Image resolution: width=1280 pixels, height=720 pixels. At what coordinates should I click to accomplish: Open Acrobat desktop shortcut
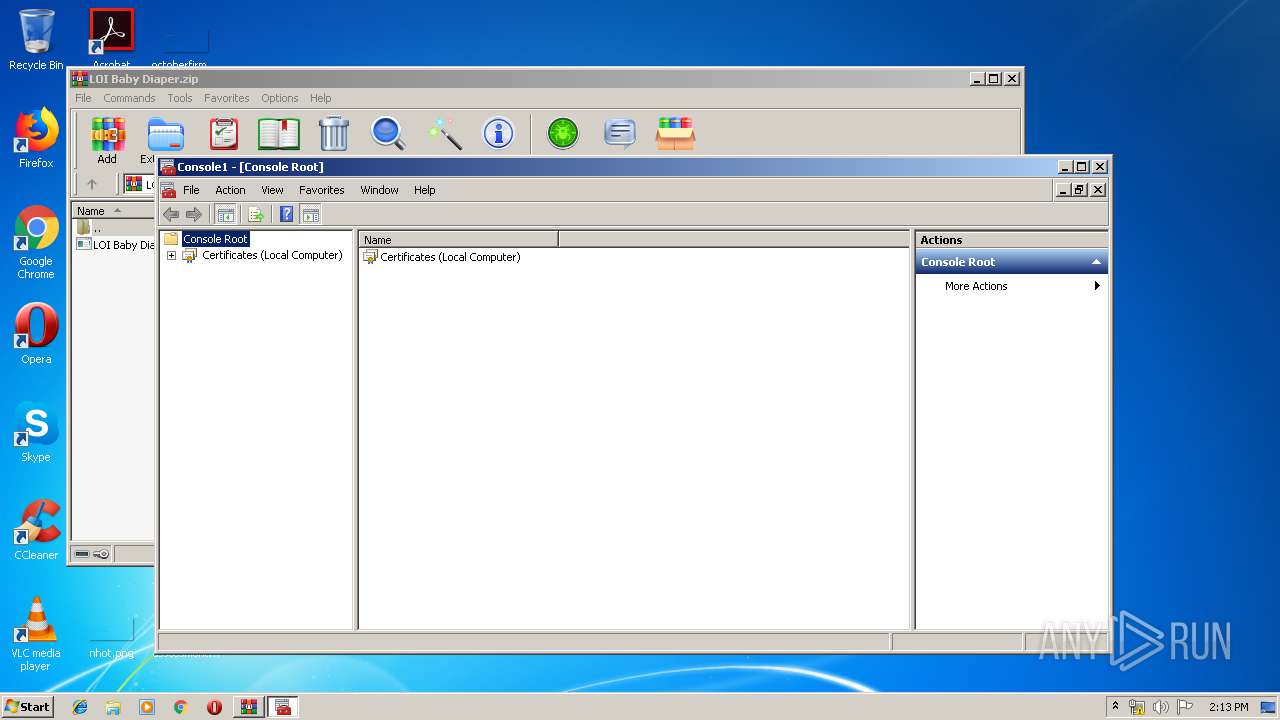111,38
